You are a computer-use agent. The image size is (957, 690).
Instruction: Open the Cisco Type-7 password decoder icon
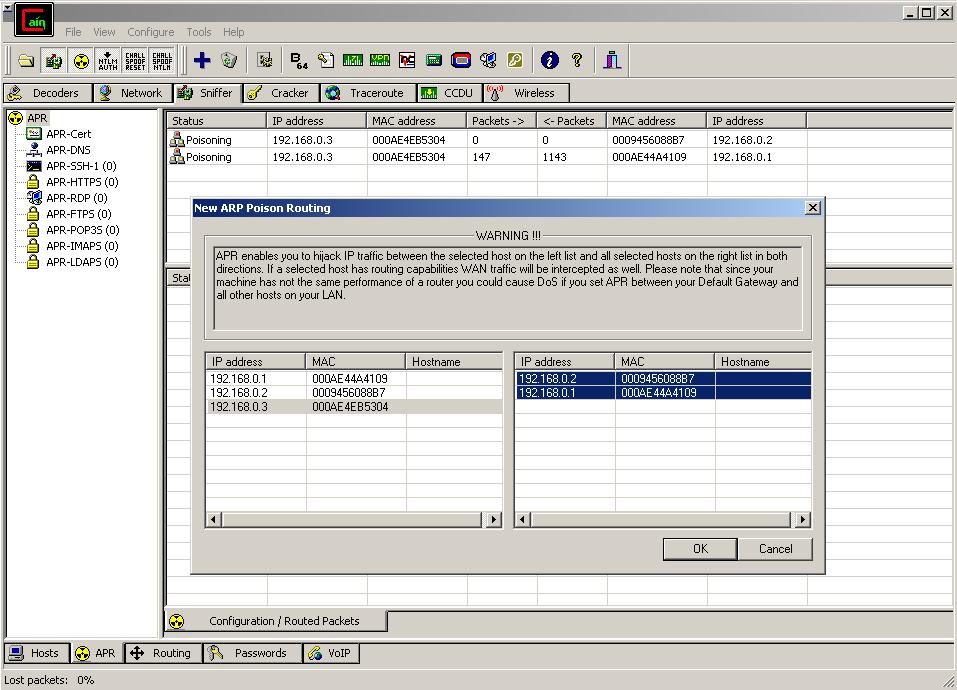tap(353, 60)
